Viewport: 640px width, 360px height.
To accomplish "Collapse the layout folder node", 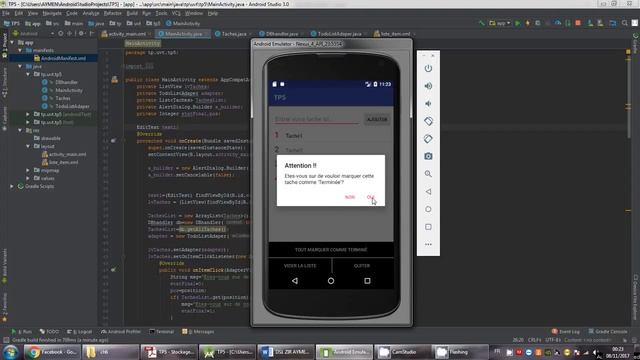I will (x=28, y=146).
